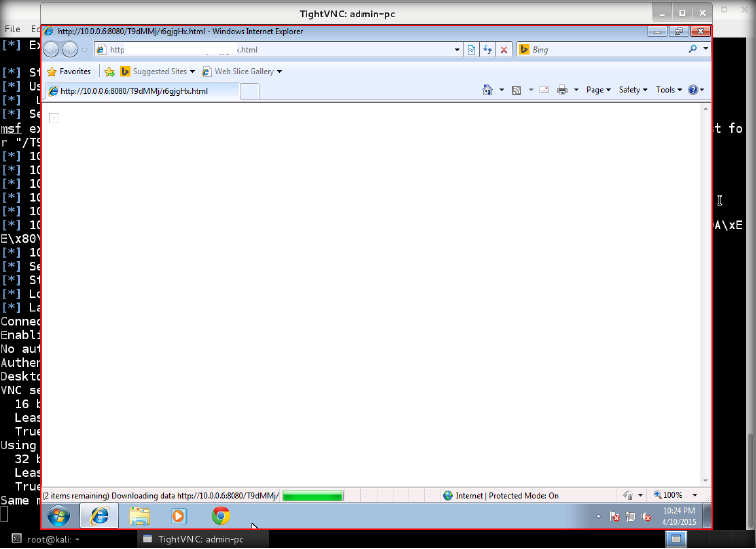Screen dimensions: 756x549
Task: Switch to root@kali terminal in Kali taskbar
Action: point(46,539)
